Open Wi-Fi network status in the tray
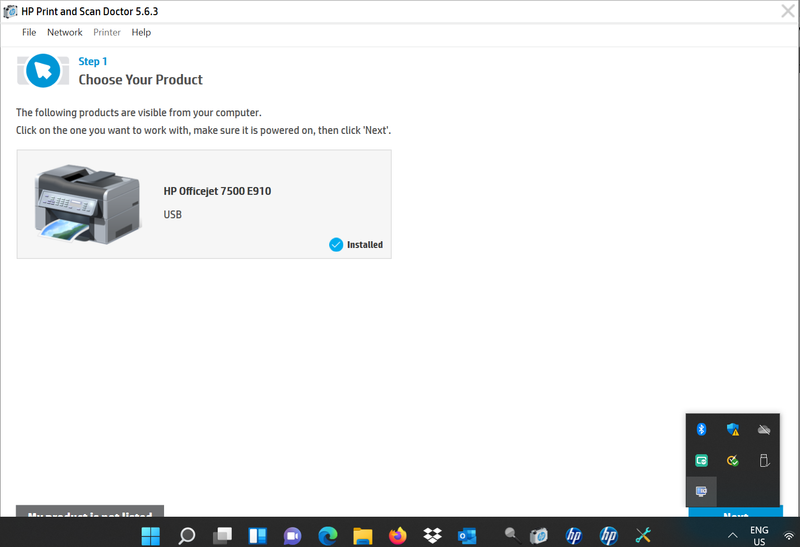Image resolution: width=800 pixels, height=547 pixels. click(x=789, y=536)
